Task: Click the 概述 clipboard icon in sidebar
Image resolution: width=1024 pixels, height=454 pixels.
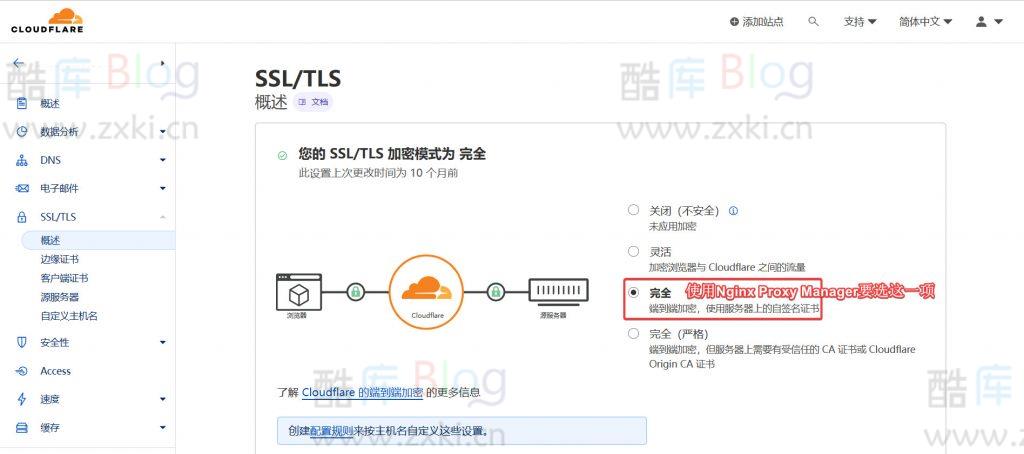Action: click(22, 103)
